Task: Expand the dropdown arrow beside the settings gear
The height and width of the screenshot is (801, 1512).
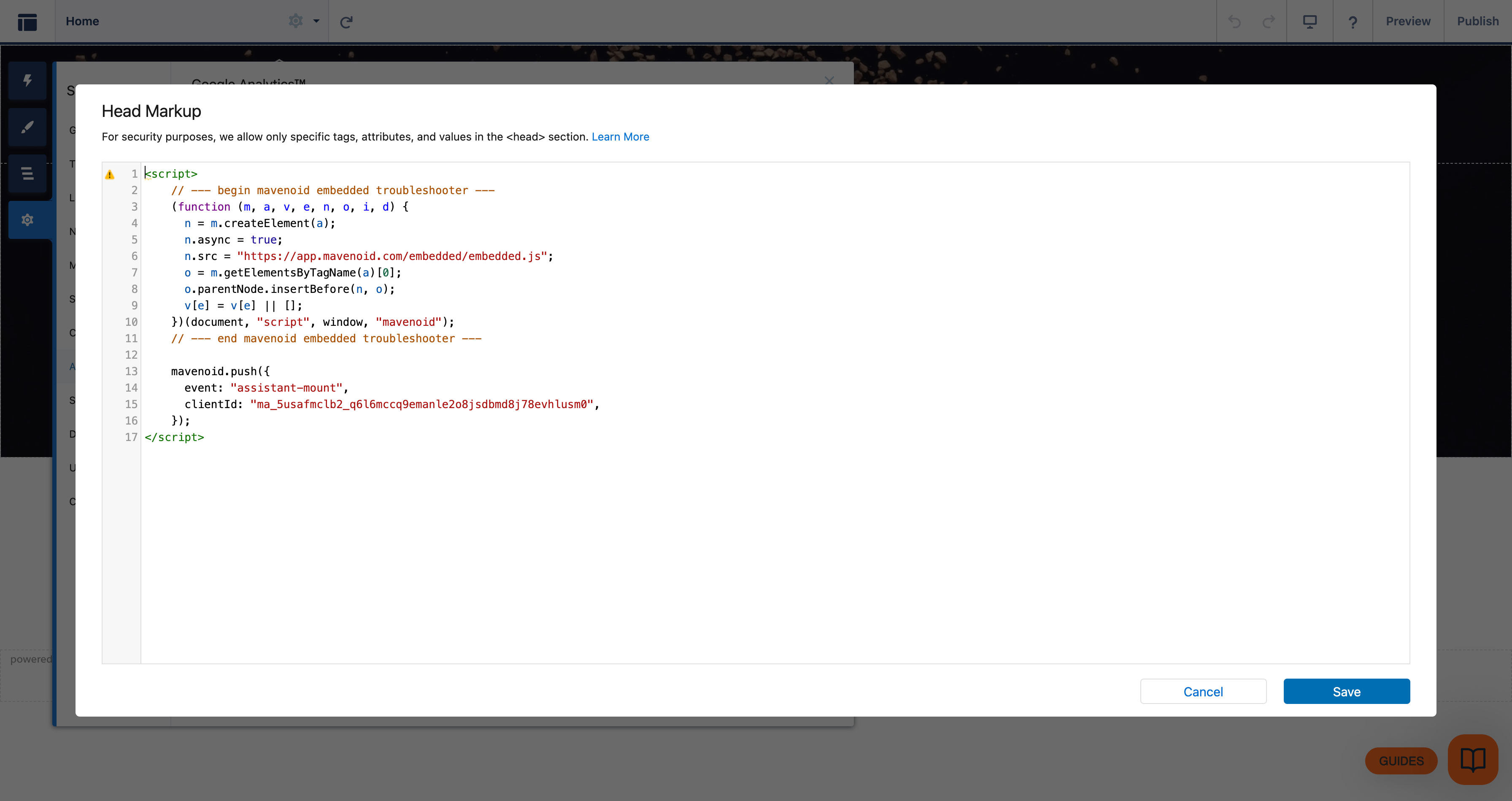Action: (x=316, y=21)
